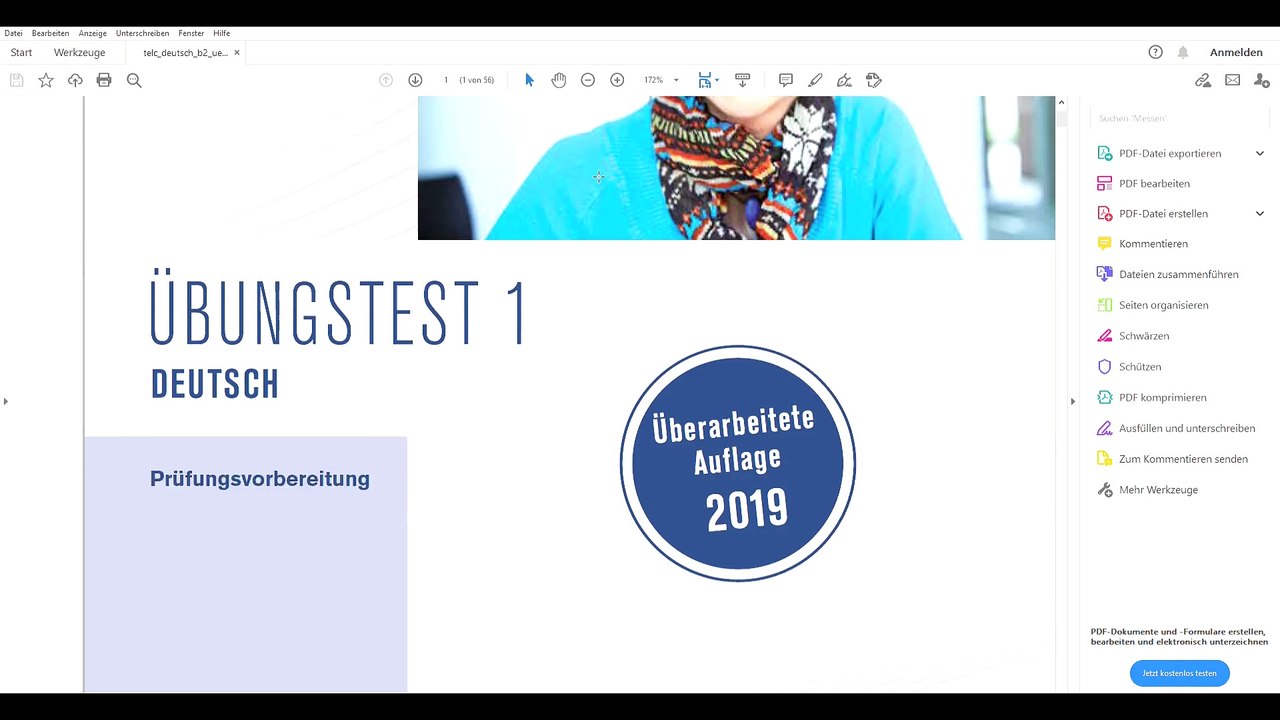The width and height of the screenshot is (1280, 720).
Task: Open Schwärzen redaction tool
Action: click(x=1133, y=336)
